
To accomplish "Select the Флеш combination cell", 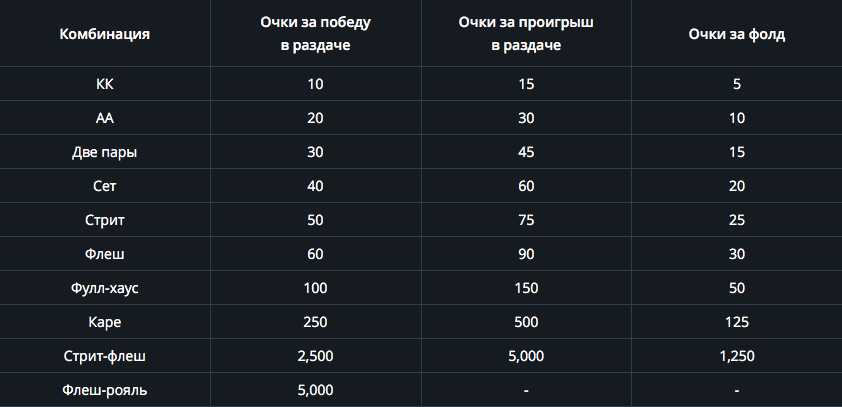I will coord(105,254).
